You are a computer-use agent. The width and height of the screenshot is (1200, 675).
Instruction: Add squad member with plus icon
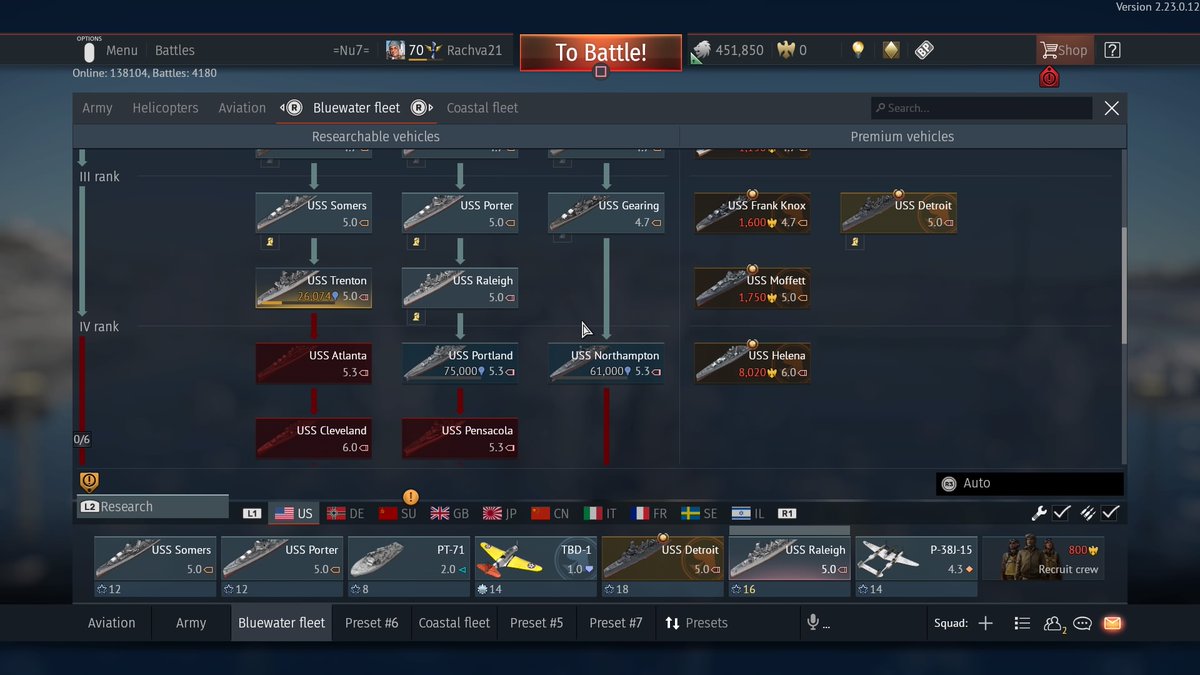(985, 623)
